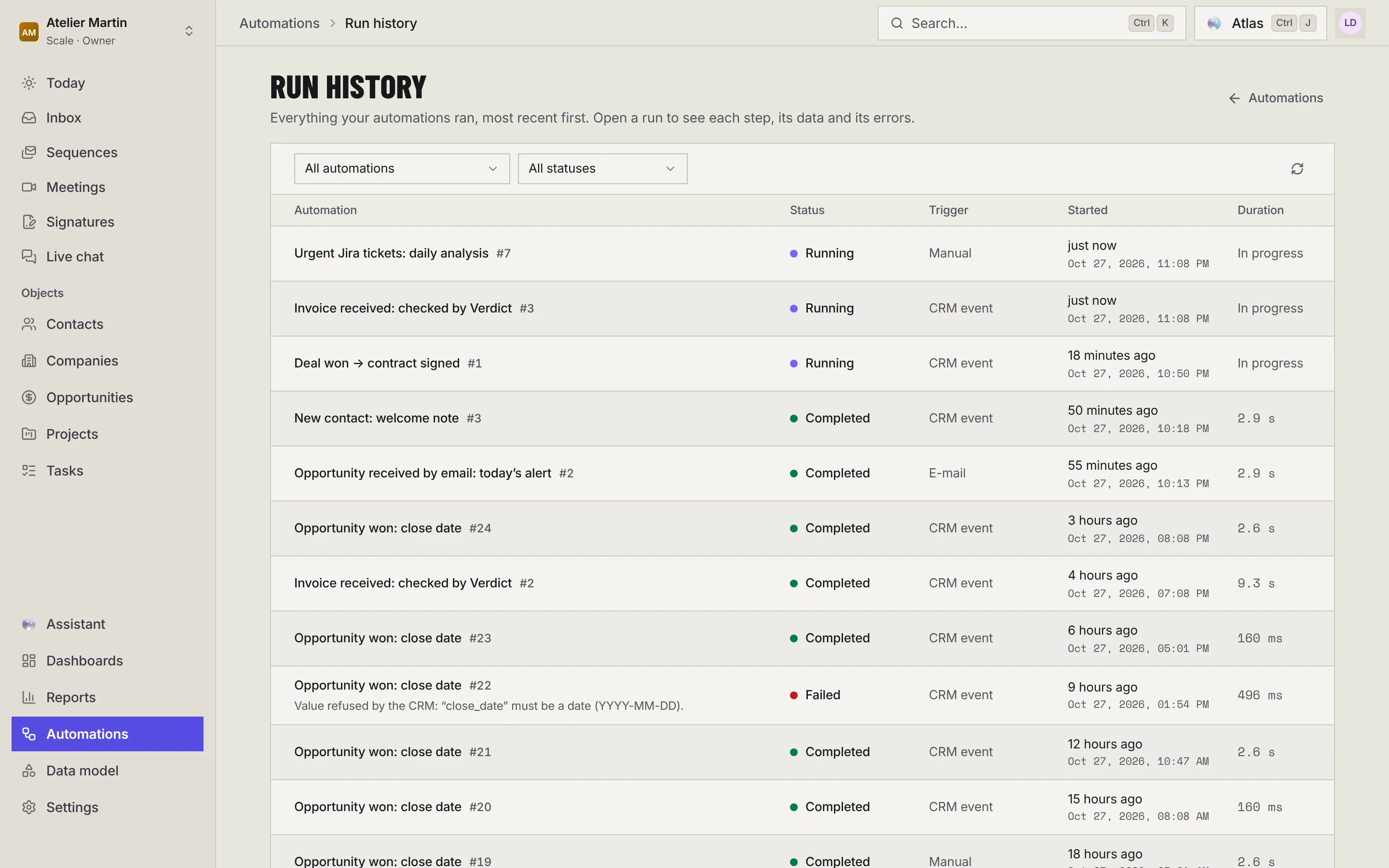1389x868 pixels.
Task: Focus the Search field
Action: point(1032,23)
